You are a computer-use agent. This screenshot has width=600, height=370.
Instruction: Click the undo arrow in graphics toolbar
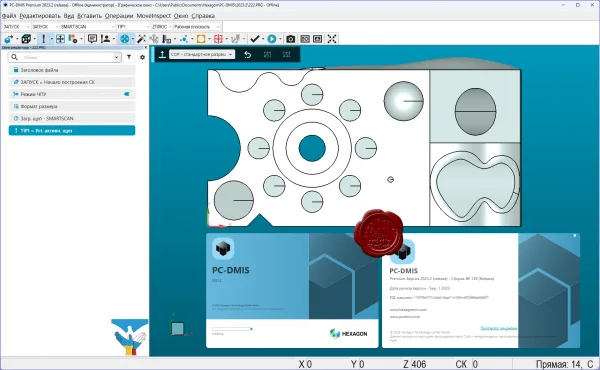[248, 55]
